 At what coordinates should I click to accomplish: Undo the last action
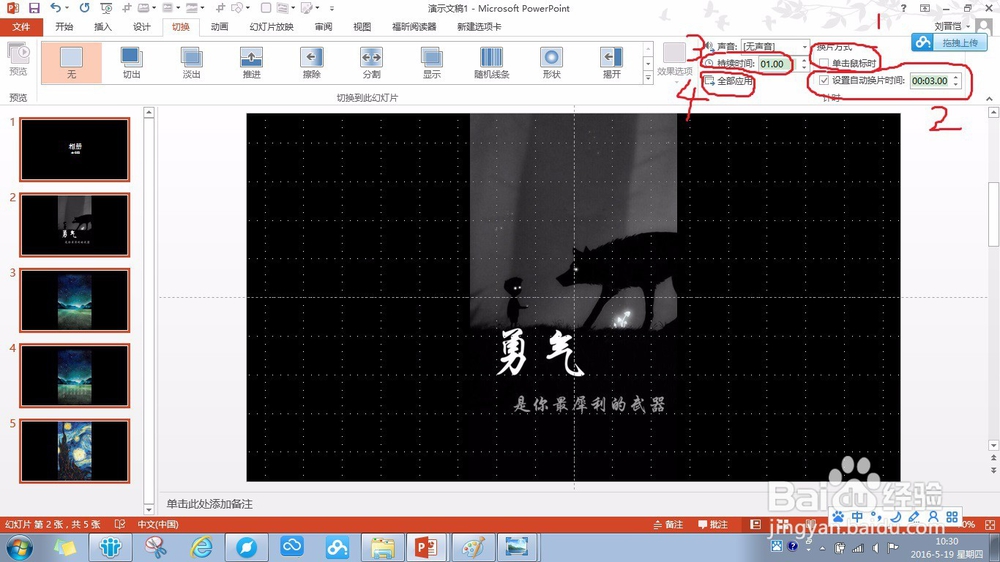(x=55, y=8)
